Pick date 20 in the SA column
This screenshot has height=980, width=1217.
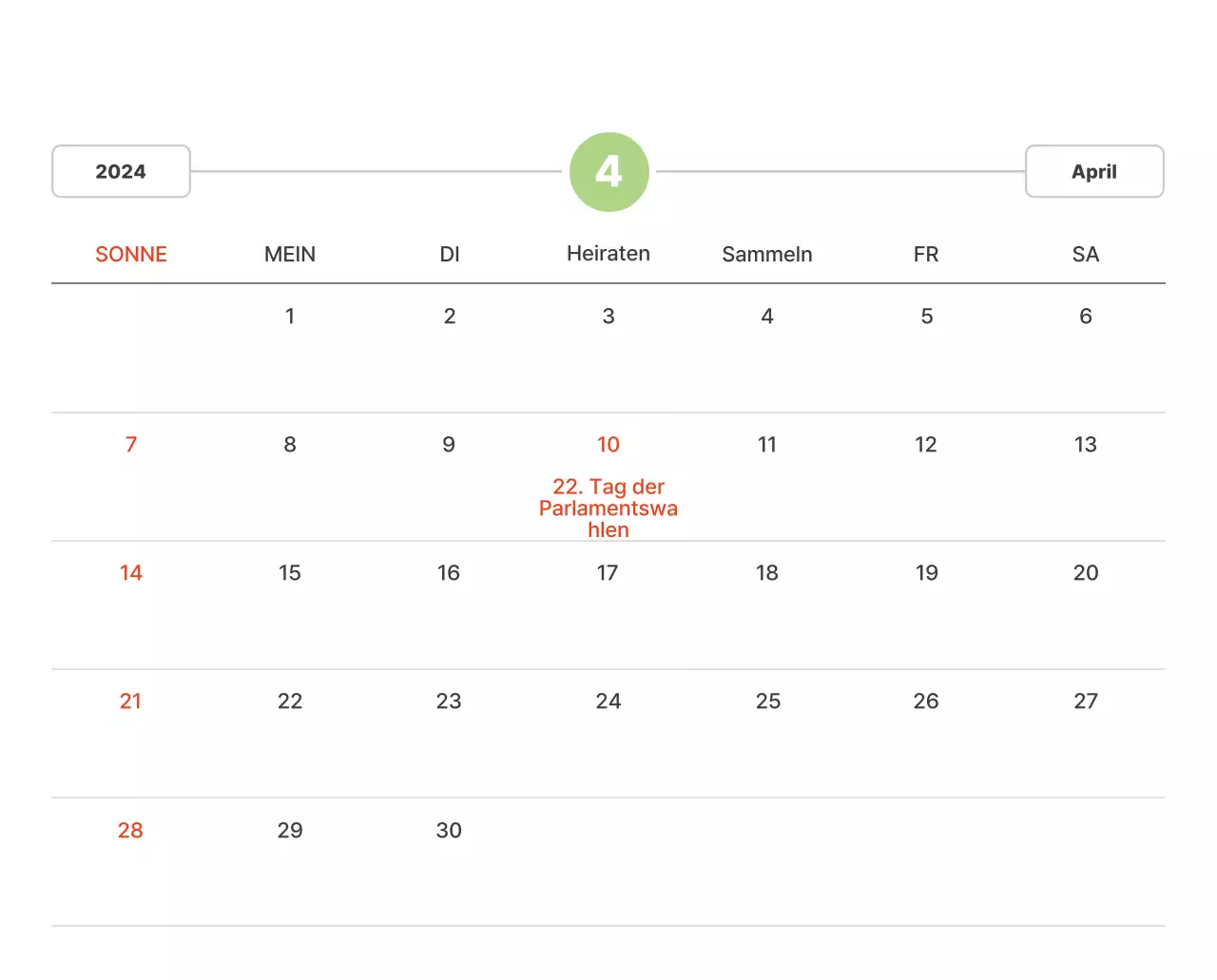coord(1085,573)
